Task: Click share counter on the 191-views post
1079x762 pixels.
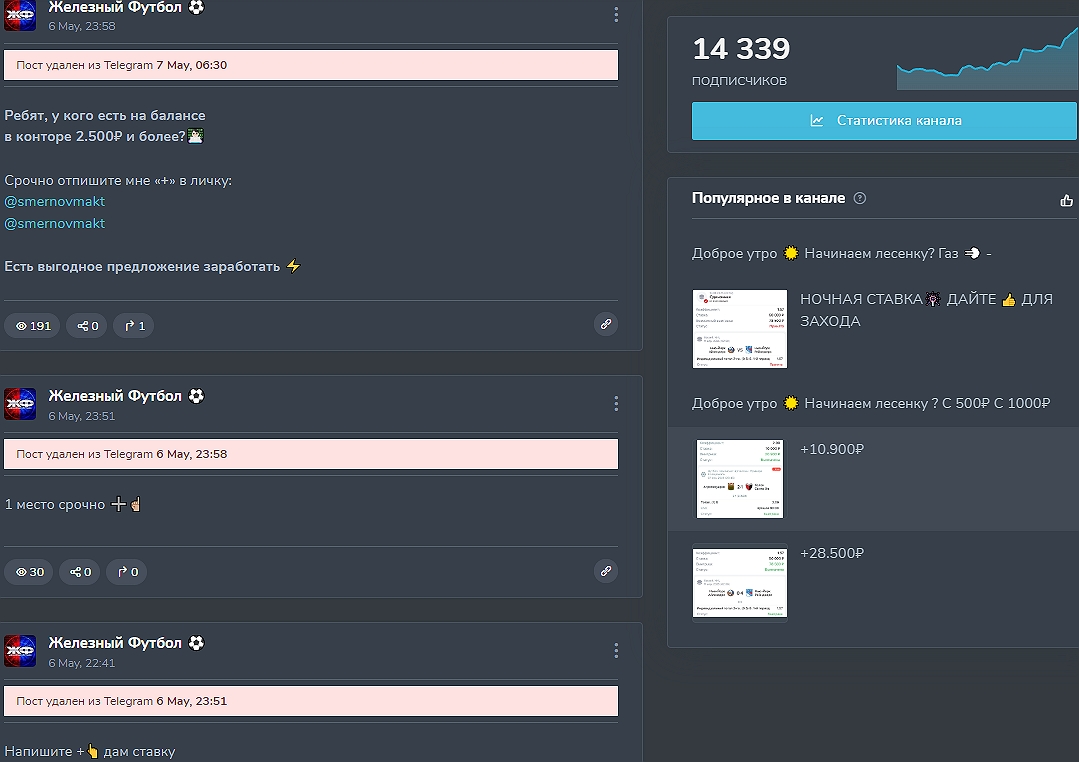Action: tap(87, 326)
